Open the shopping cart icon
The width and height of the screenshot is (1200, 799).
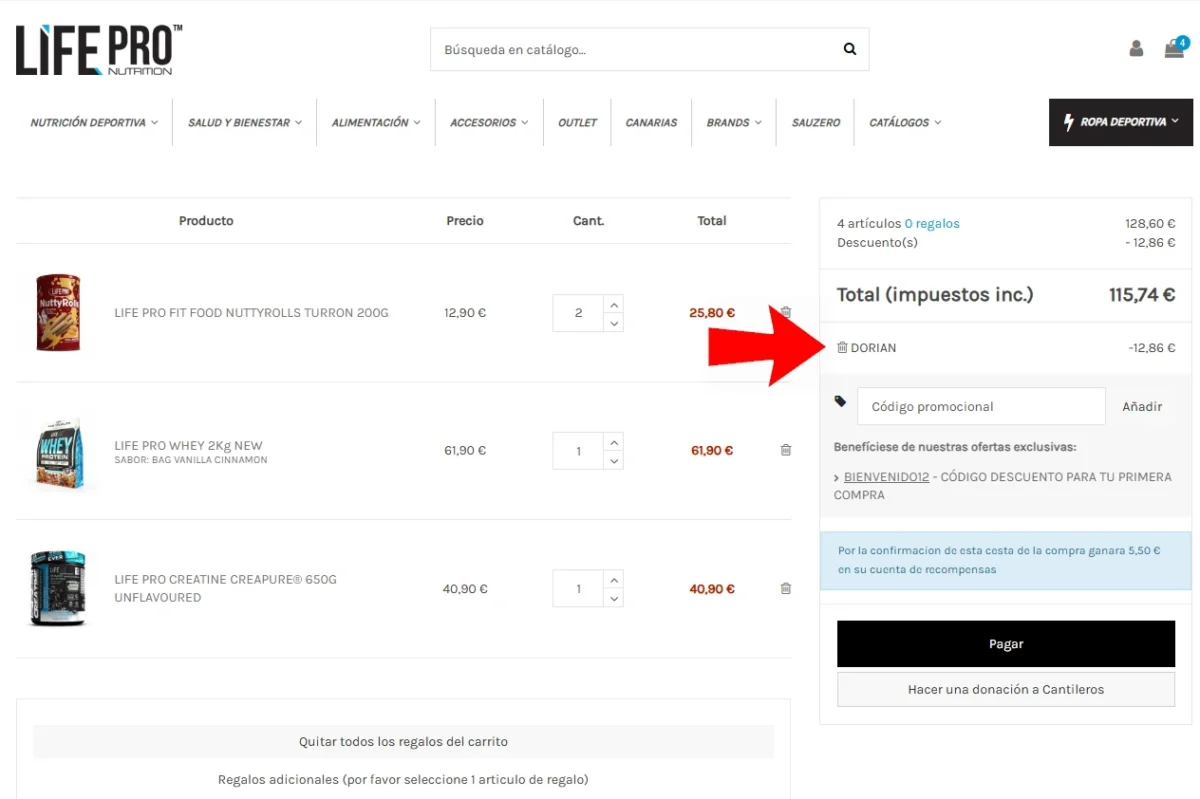[x=1174, y=48]
